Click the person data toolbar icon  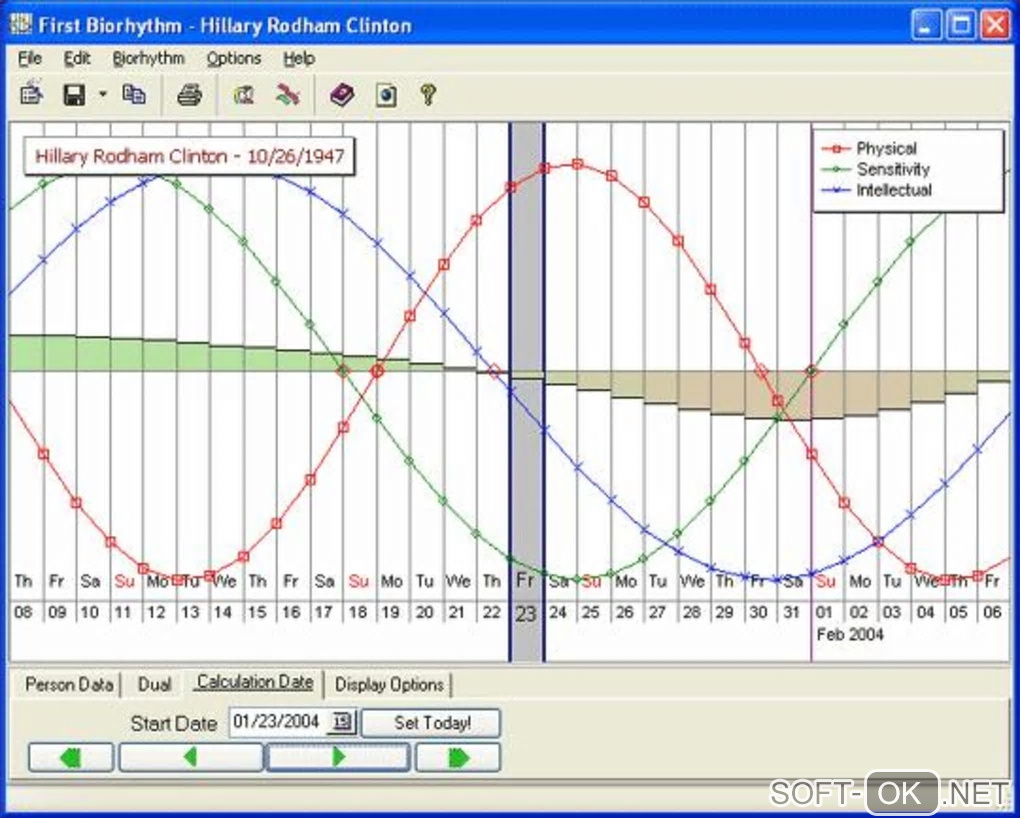pos(243,95)
